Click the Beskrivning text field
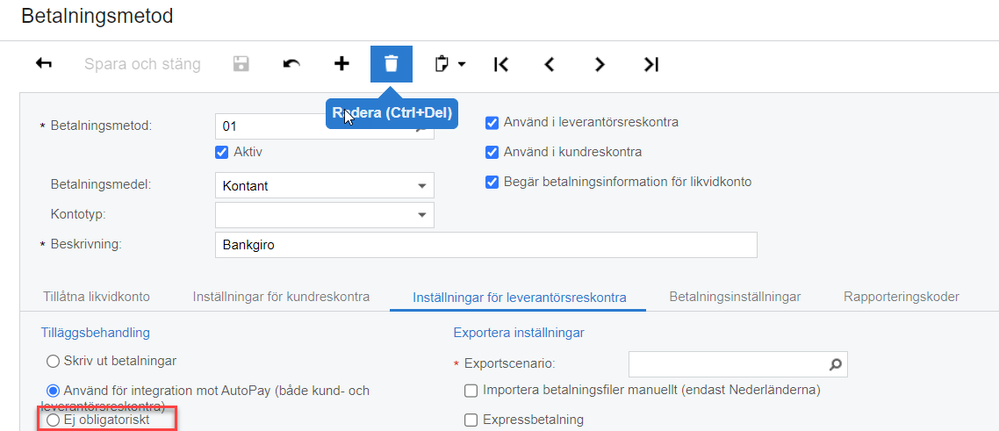Screen dimensions: 999x431 (x=485, y=245)
